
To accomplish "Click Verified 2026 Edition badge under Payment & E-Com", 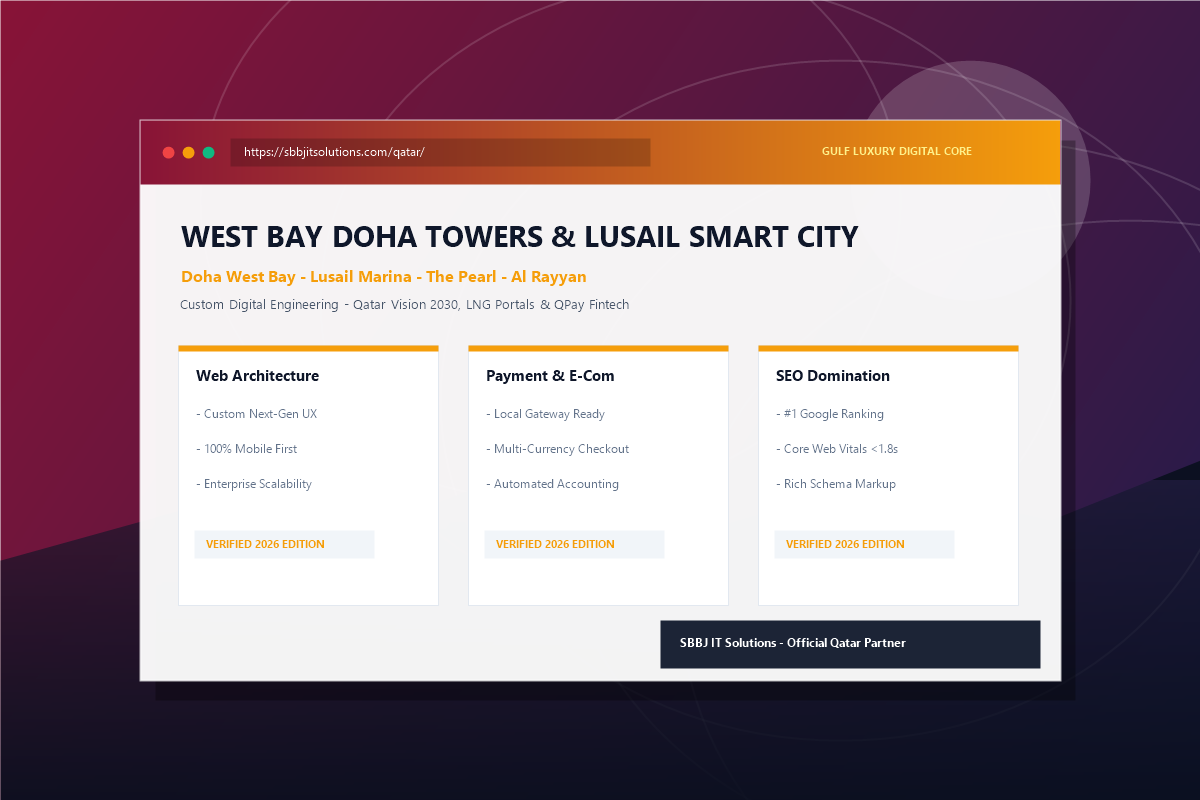I will click(x=574, y=544).
